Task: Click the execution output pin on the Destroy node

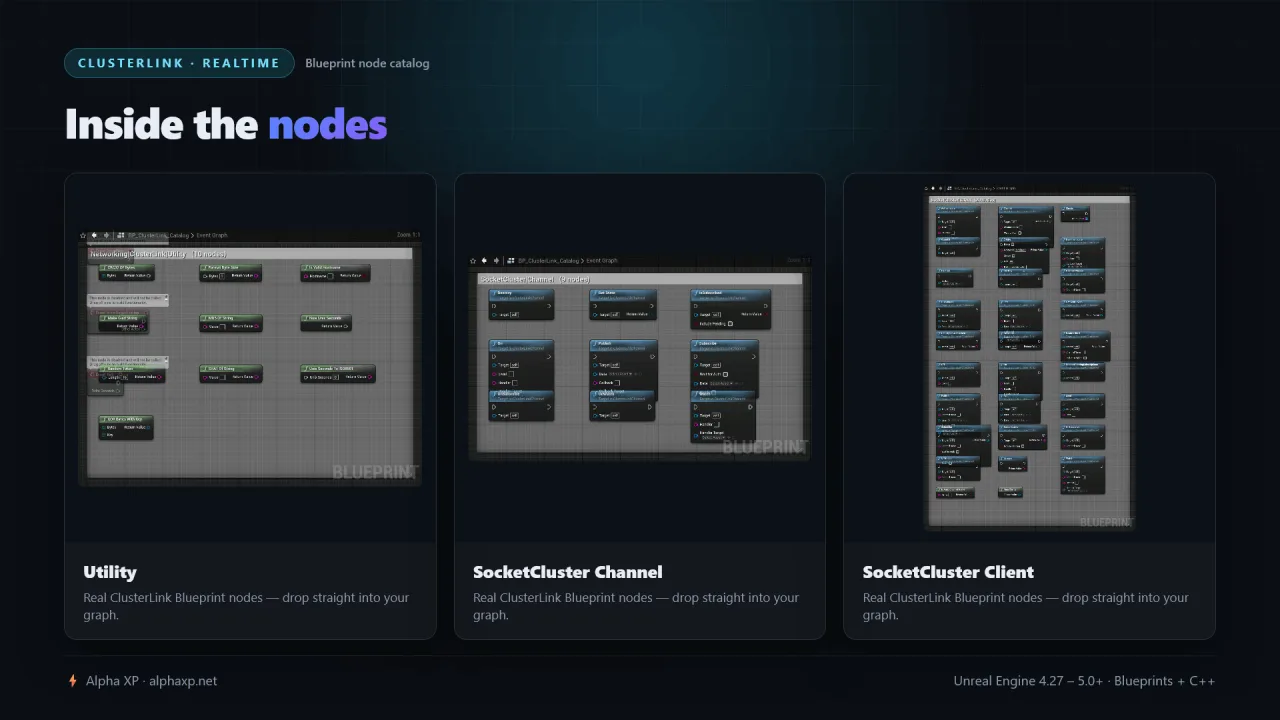Action: point(548,304)
